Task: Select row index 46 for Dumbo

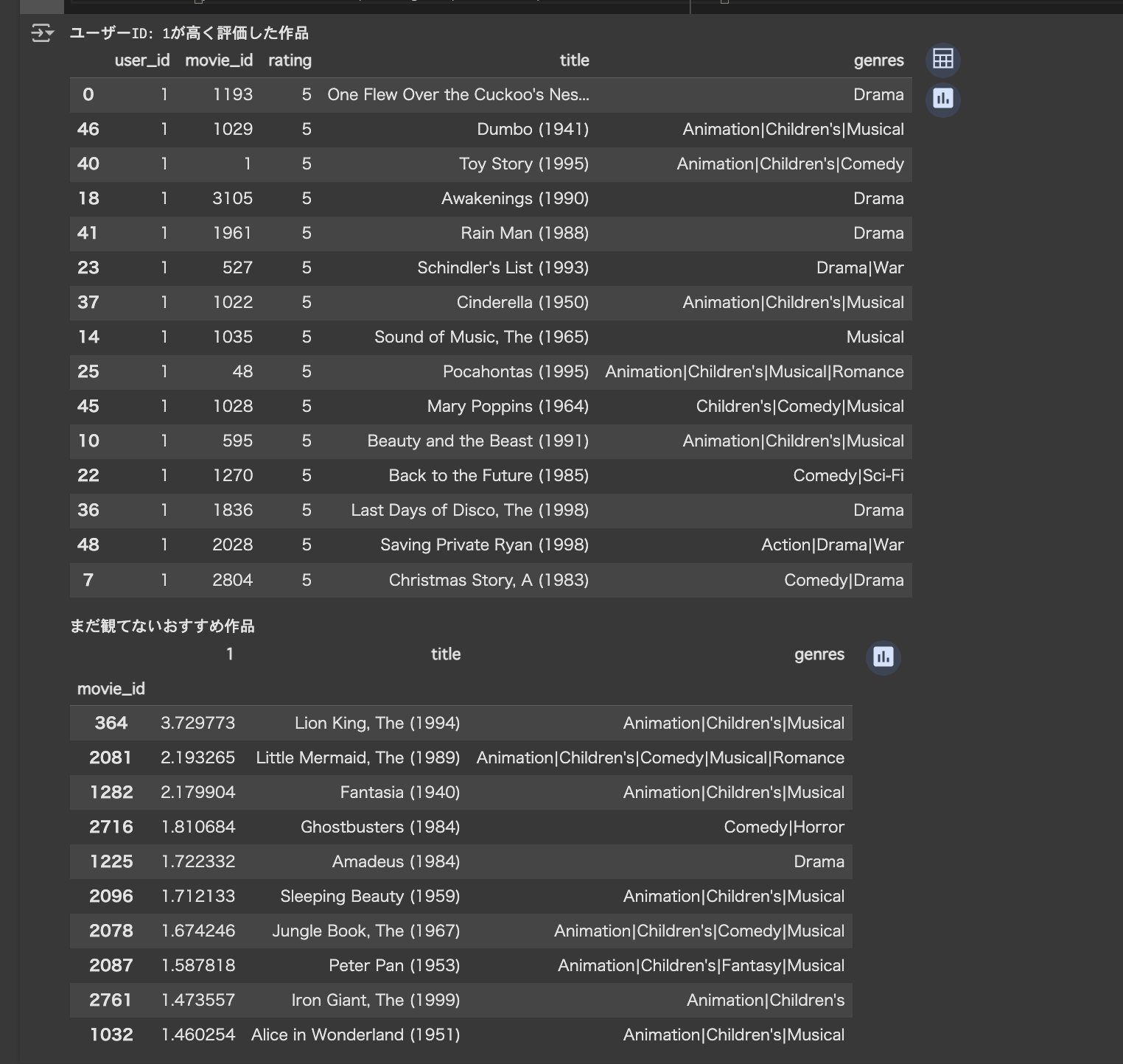Action: coord(88,129)
